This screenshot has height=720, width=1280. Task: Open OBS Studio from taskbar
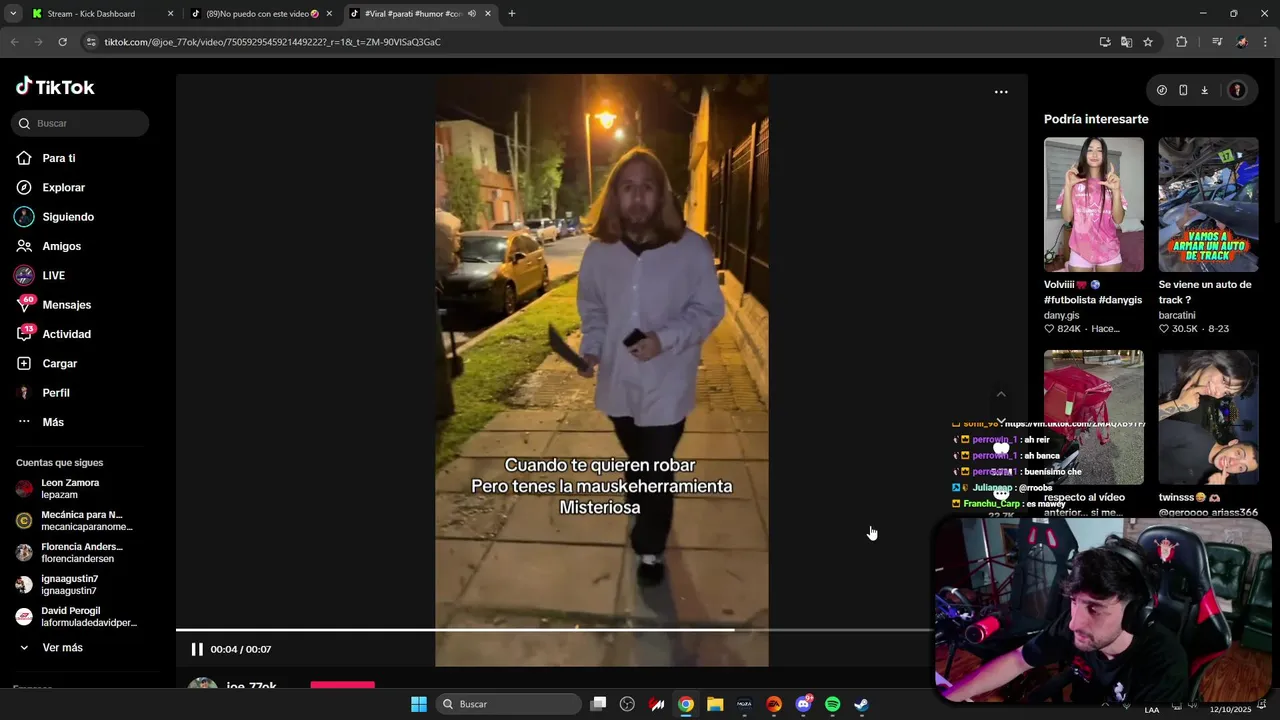click(627, 704)
